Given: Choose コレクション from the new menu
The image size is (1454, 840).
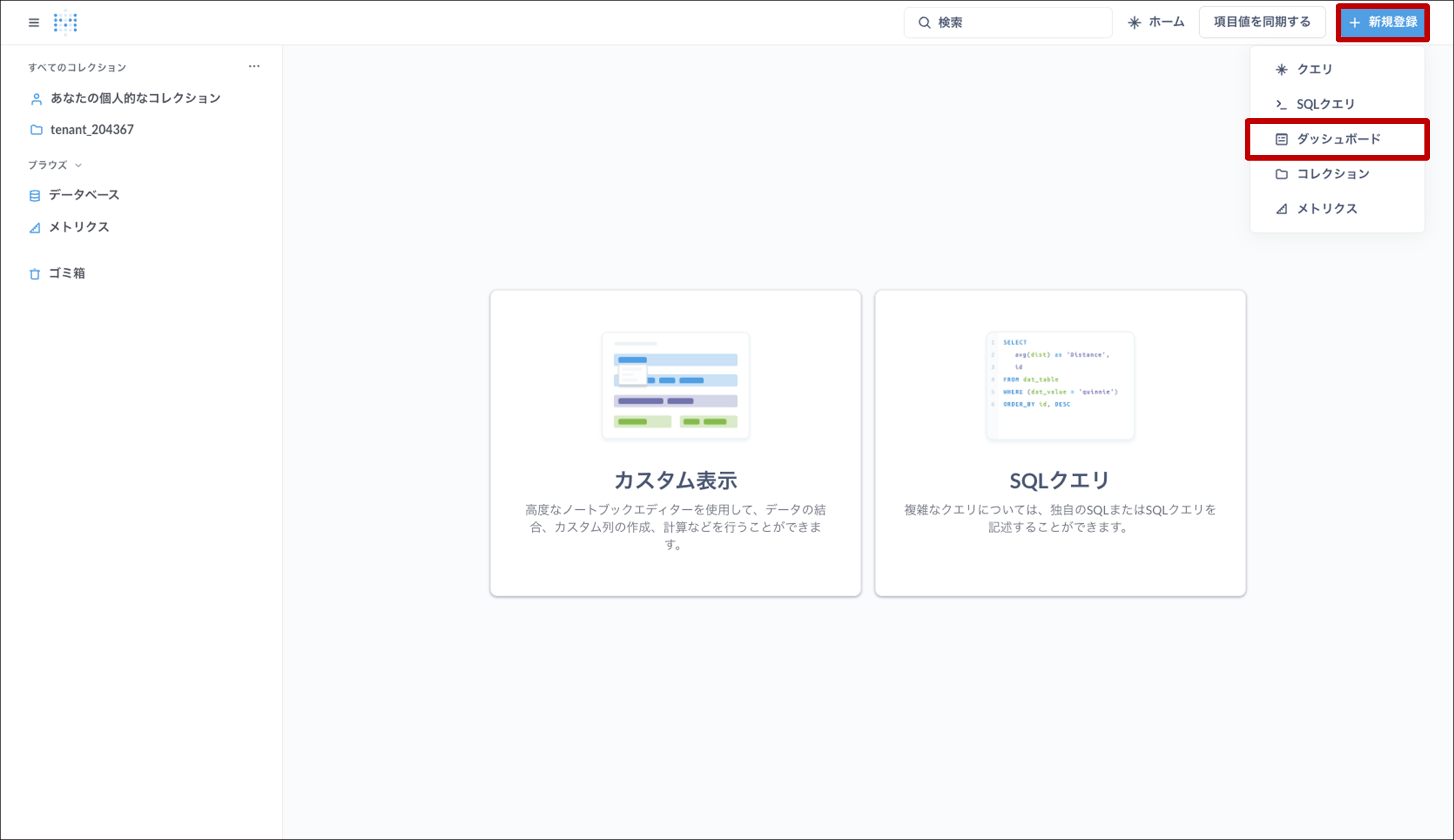Looking at the screenshot, I should (1337, 173).
